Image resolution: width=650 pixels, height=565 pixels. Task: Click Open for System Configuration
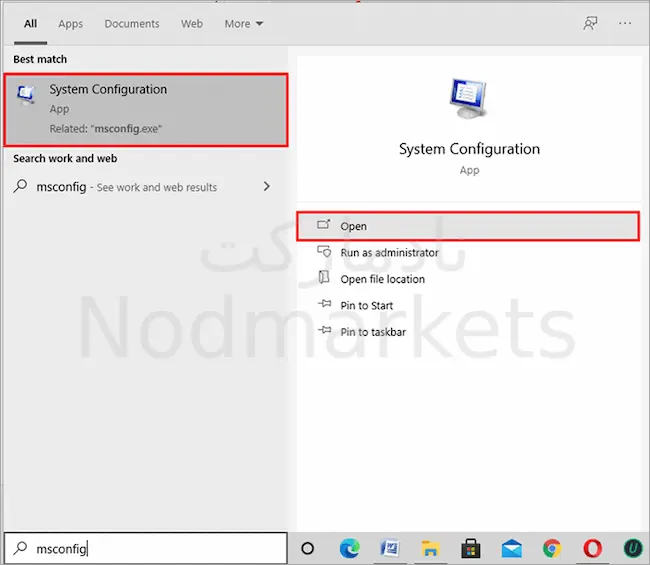pos(468,226)
